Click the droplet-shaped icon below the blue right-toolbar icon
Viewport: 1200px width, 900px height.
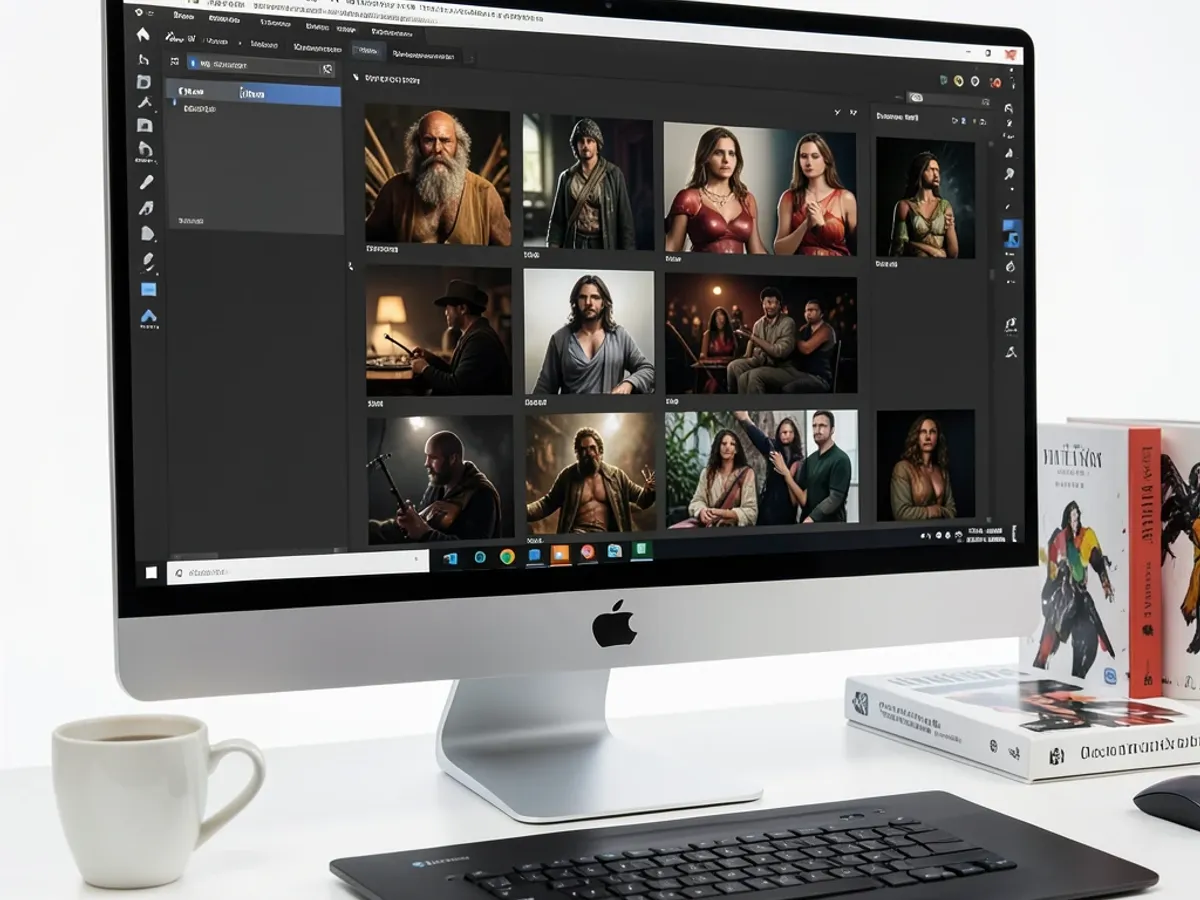[1011, 266]
